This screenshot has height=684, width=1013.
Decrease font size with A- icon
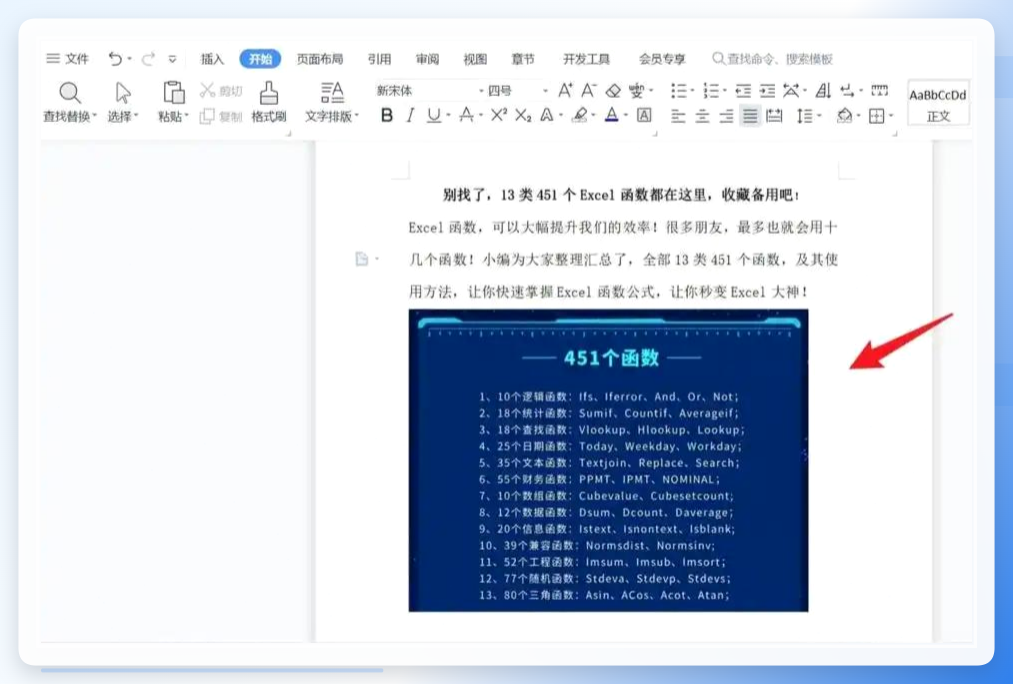(589, 90)
